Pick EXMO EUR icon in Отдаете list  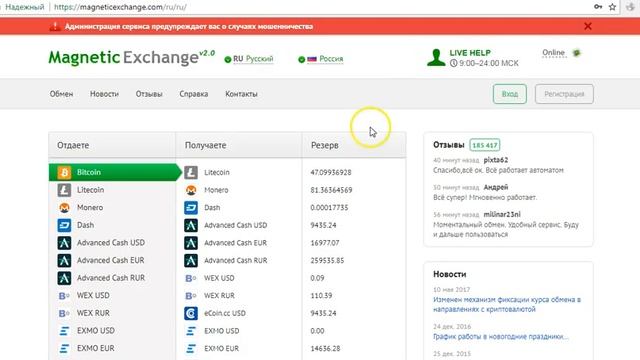64,348
